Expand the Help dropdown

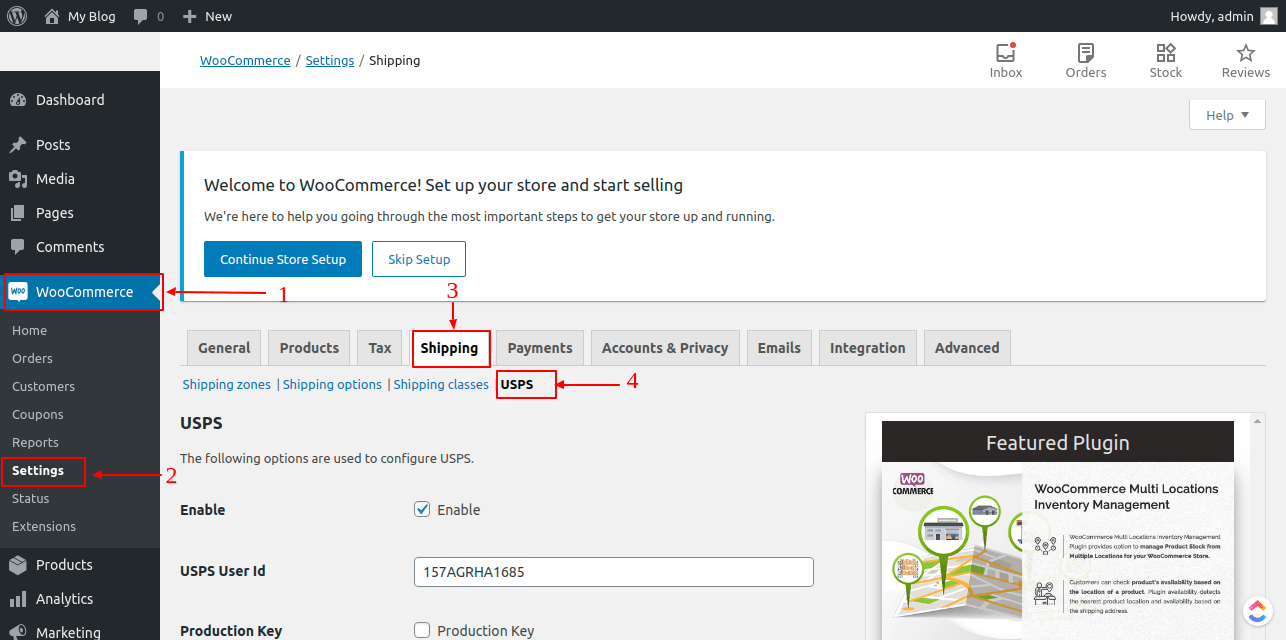tap(1227, 114)
